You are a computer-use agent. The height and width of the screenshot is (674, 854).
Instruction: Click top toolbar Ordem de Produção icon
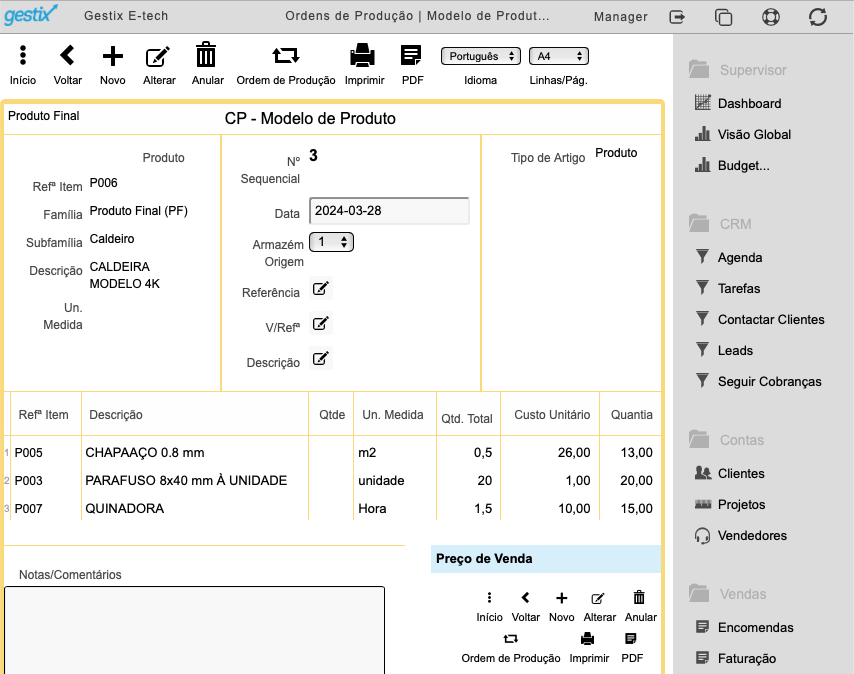click(x=285, y=56)
